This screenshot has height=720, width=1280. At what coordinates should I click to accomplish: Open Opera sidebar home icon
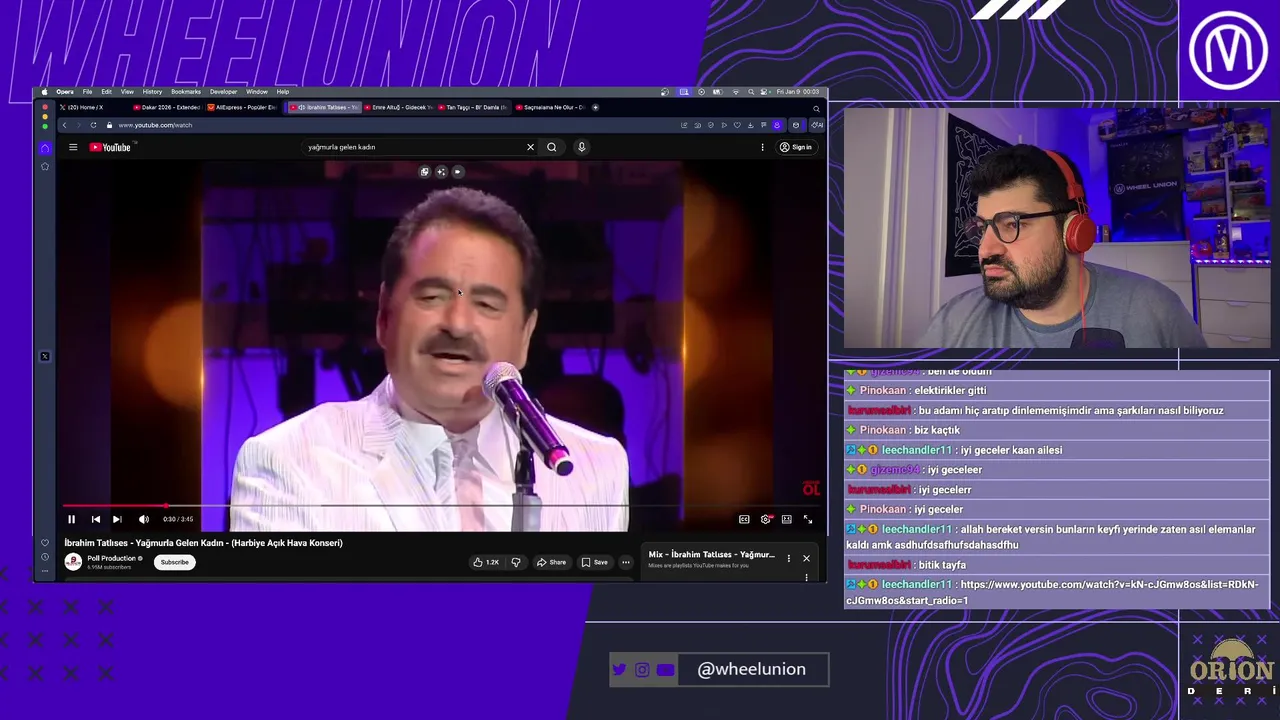[x=45, y=149]
